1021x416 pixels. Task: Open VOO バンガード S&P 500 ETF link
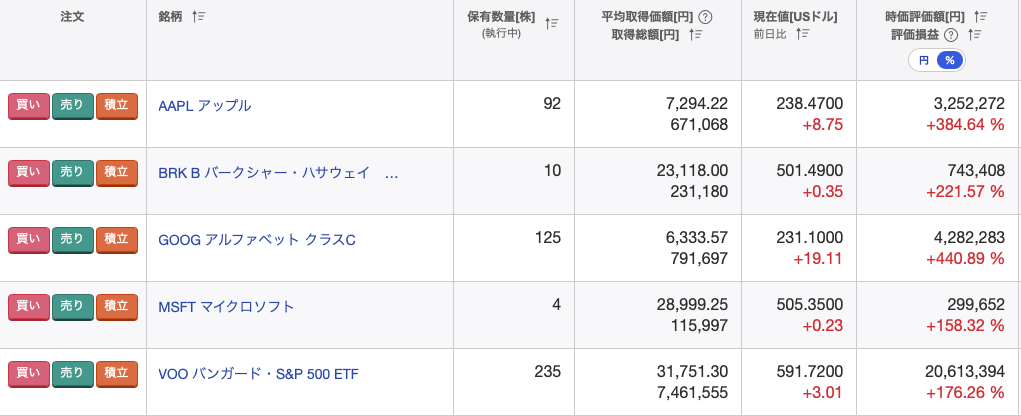[259, 374]
